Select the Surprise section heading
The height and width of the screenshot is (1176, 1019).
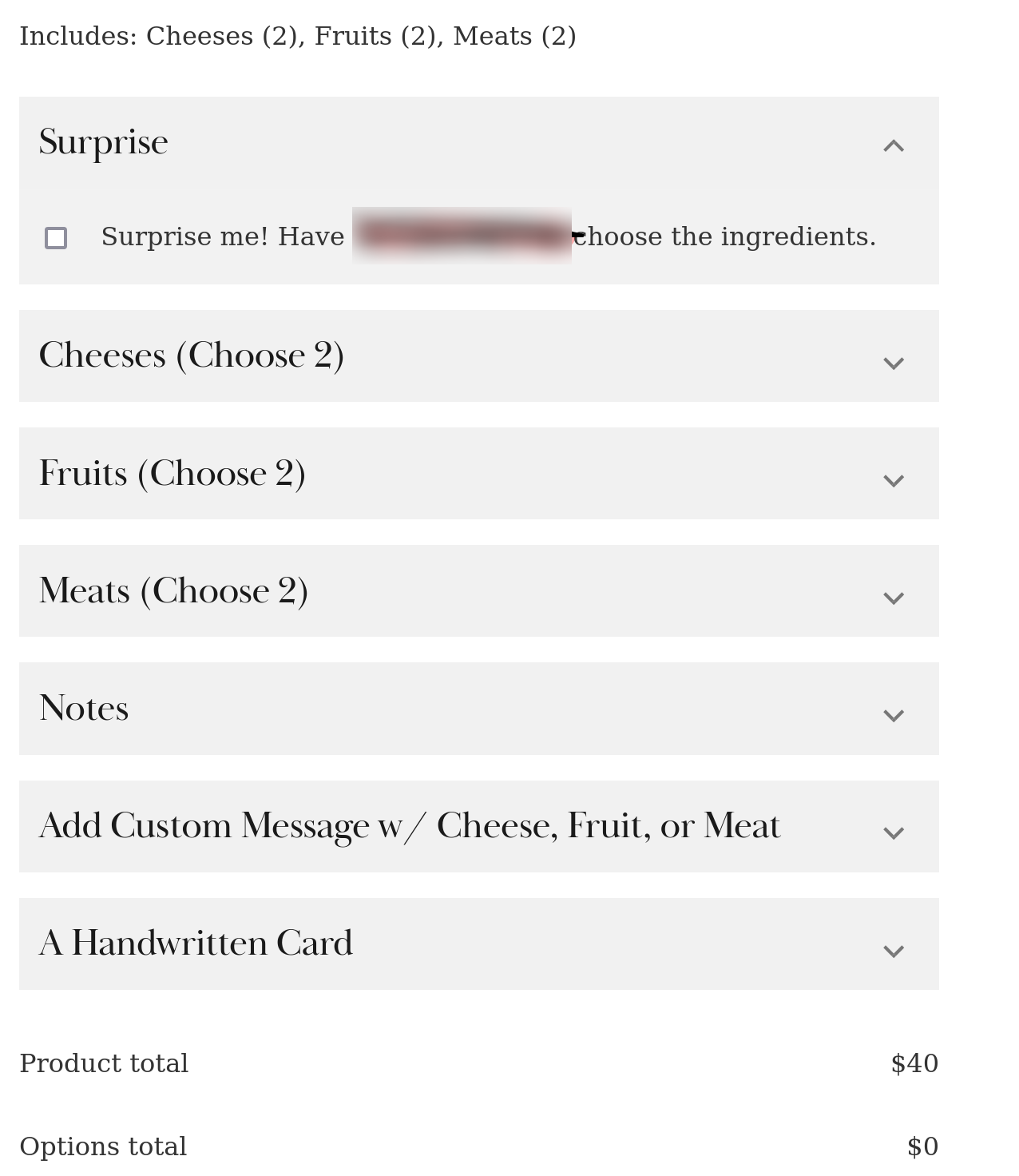tap(103, 143)
